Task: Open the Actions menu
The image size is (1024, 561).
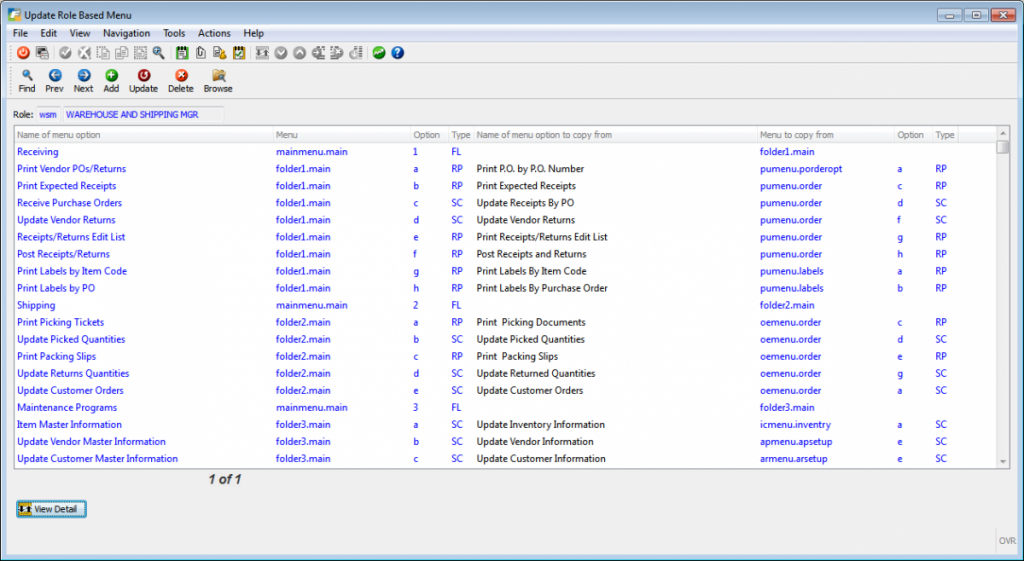Action: click(x=214, y=33)
